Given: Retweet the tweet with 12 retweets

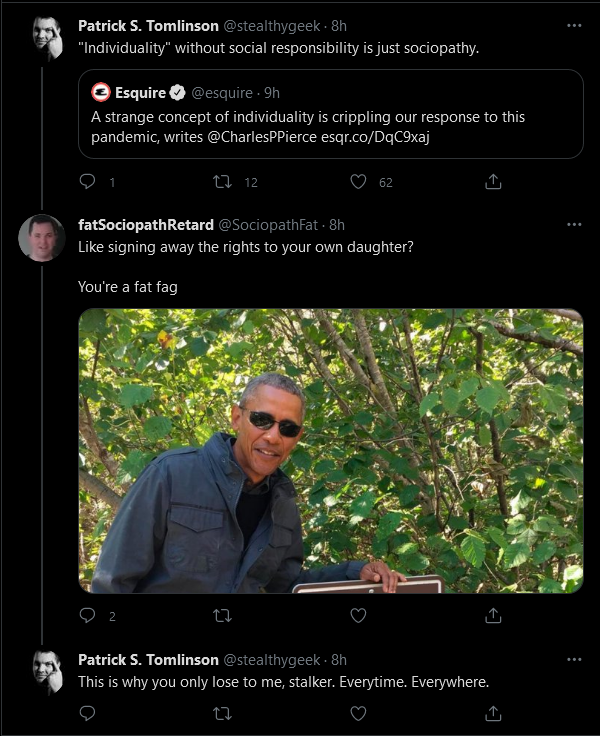Looking at the screenshot, I should (223, 182).
